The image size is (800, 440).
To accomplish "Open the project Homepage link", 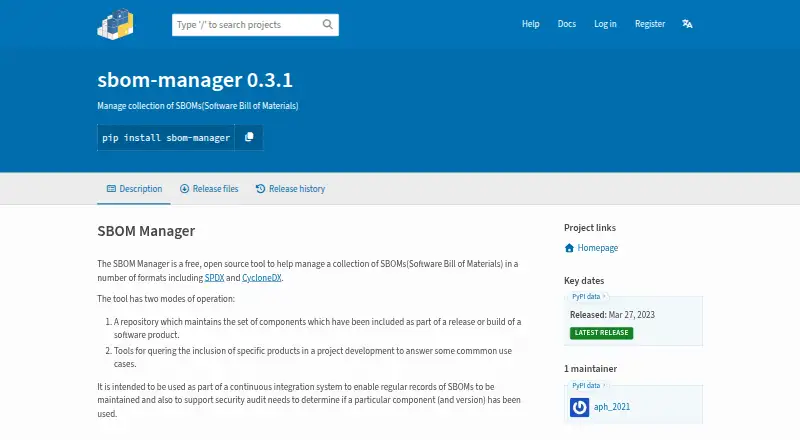I will coord(597,248).
